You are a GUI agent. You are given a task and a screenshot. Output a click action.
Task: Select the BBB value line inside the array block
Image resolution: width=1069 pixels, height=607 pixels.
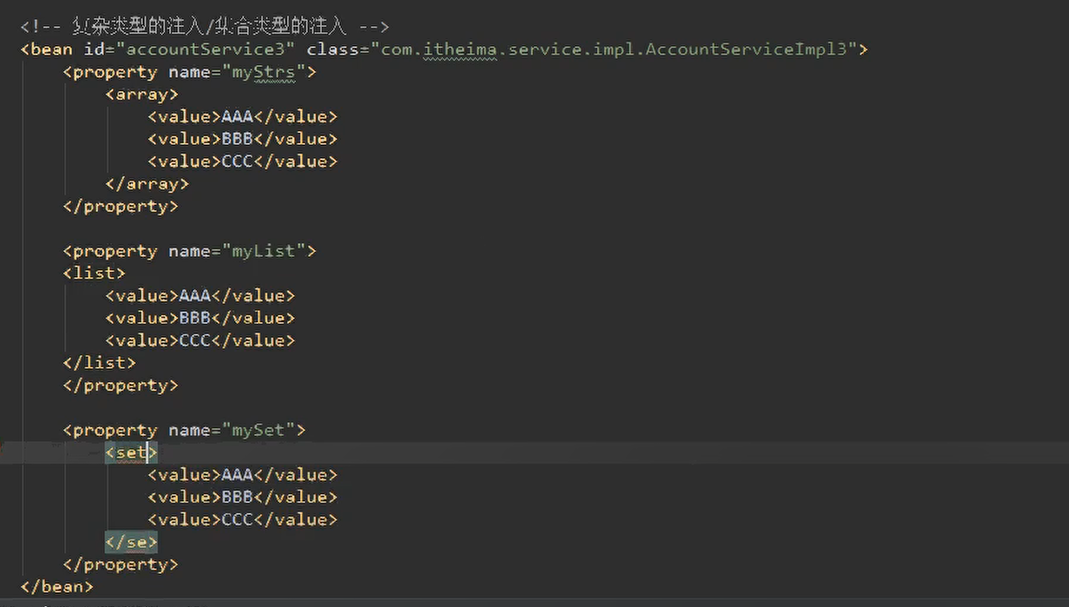[x=242, y=139]
